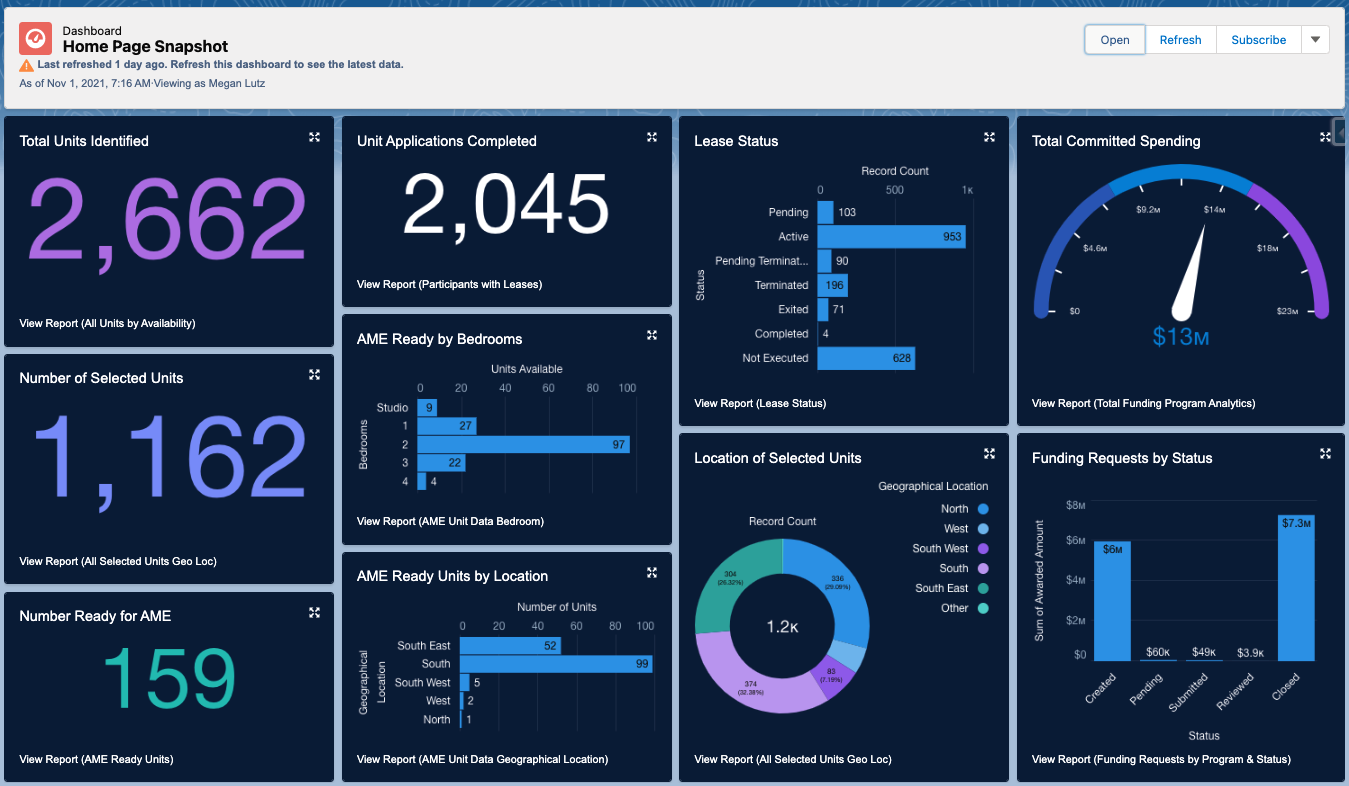Subscribe to the dashboard

tap(1258, 40)
